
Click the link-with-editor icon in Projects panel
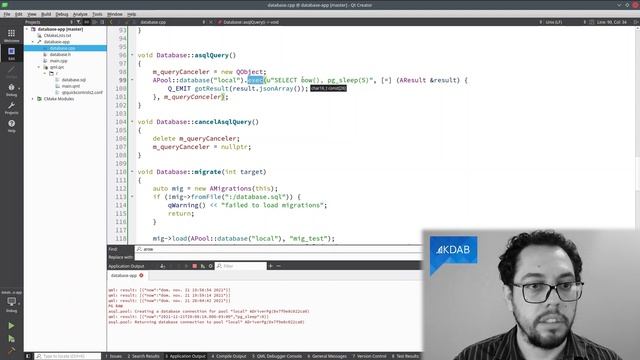coord(87,22)
